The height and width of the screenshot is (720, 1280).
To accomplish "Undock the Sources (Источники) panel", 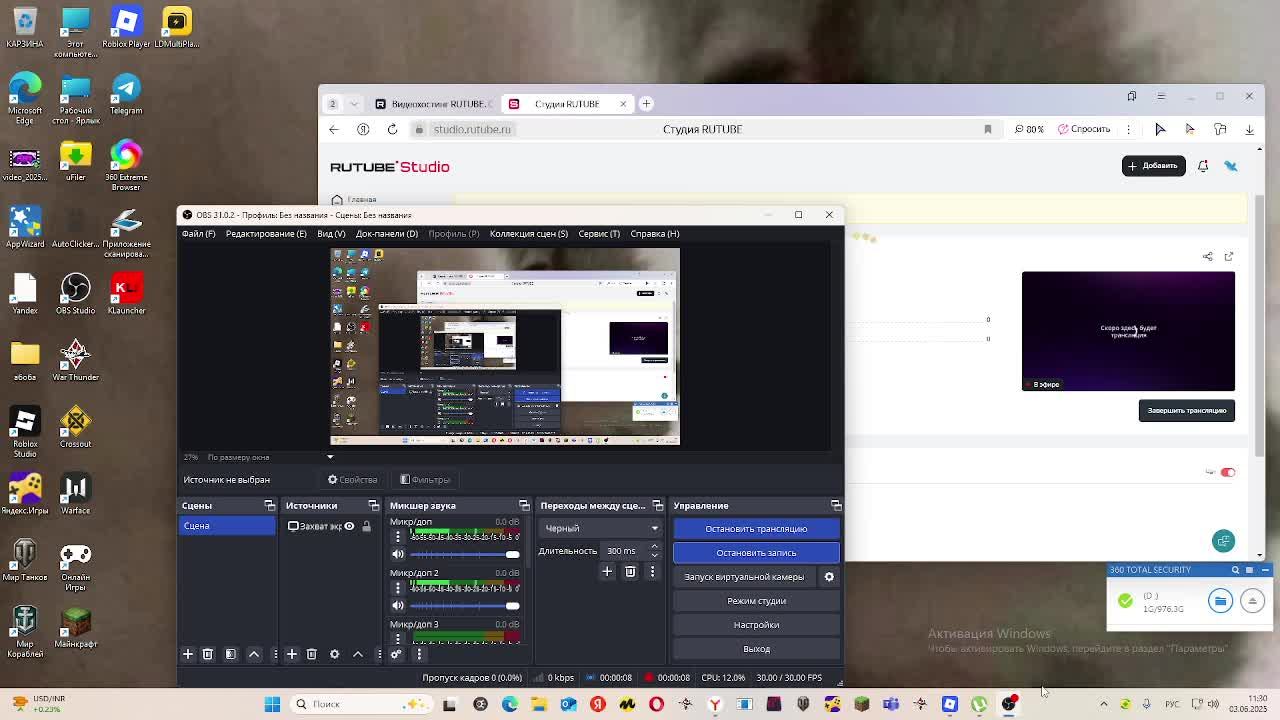I will [x=373, y=505].
